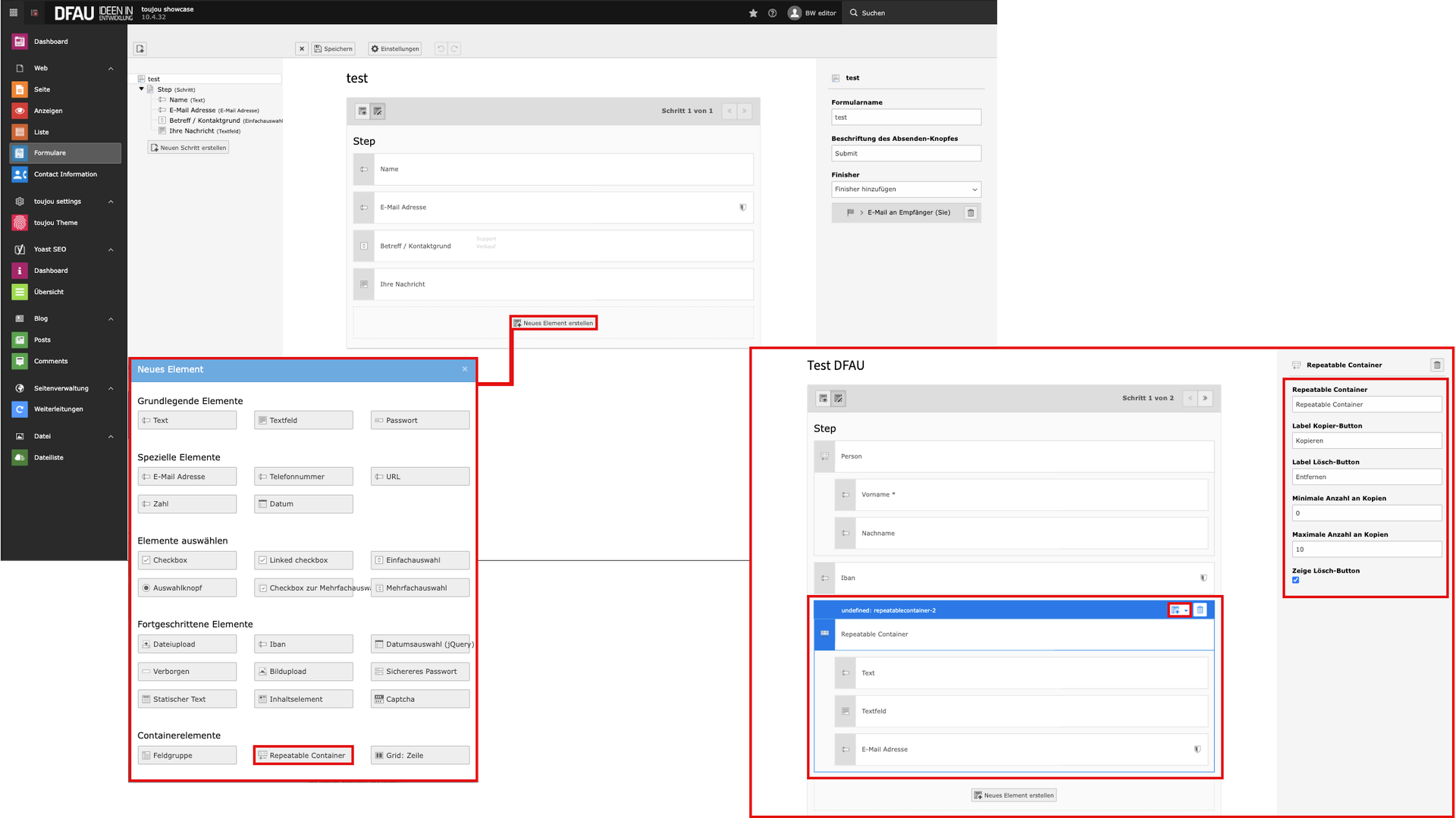Viewport: 1456px width, 818px height.
Task: Click the trash icon beside E-Mail an Empfänger
Action: click(970, 213)
